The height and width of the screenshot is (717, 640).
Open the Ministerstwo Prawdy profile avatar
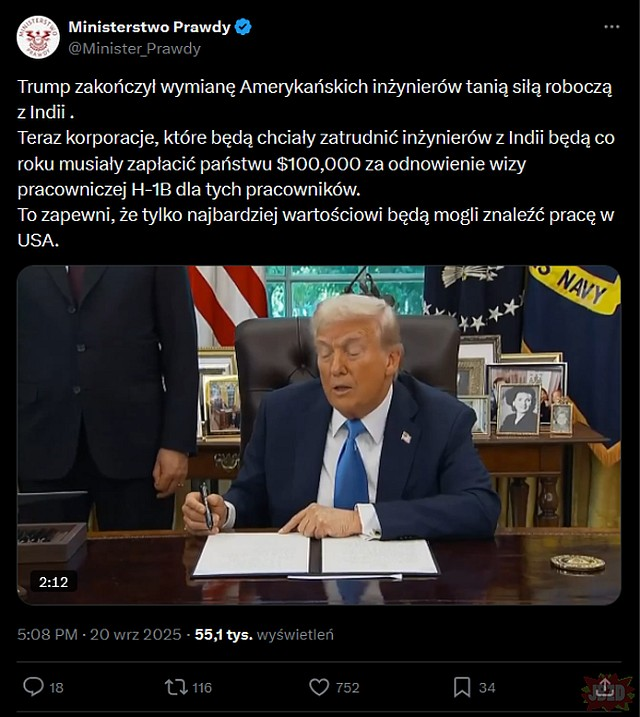point(38,37)
